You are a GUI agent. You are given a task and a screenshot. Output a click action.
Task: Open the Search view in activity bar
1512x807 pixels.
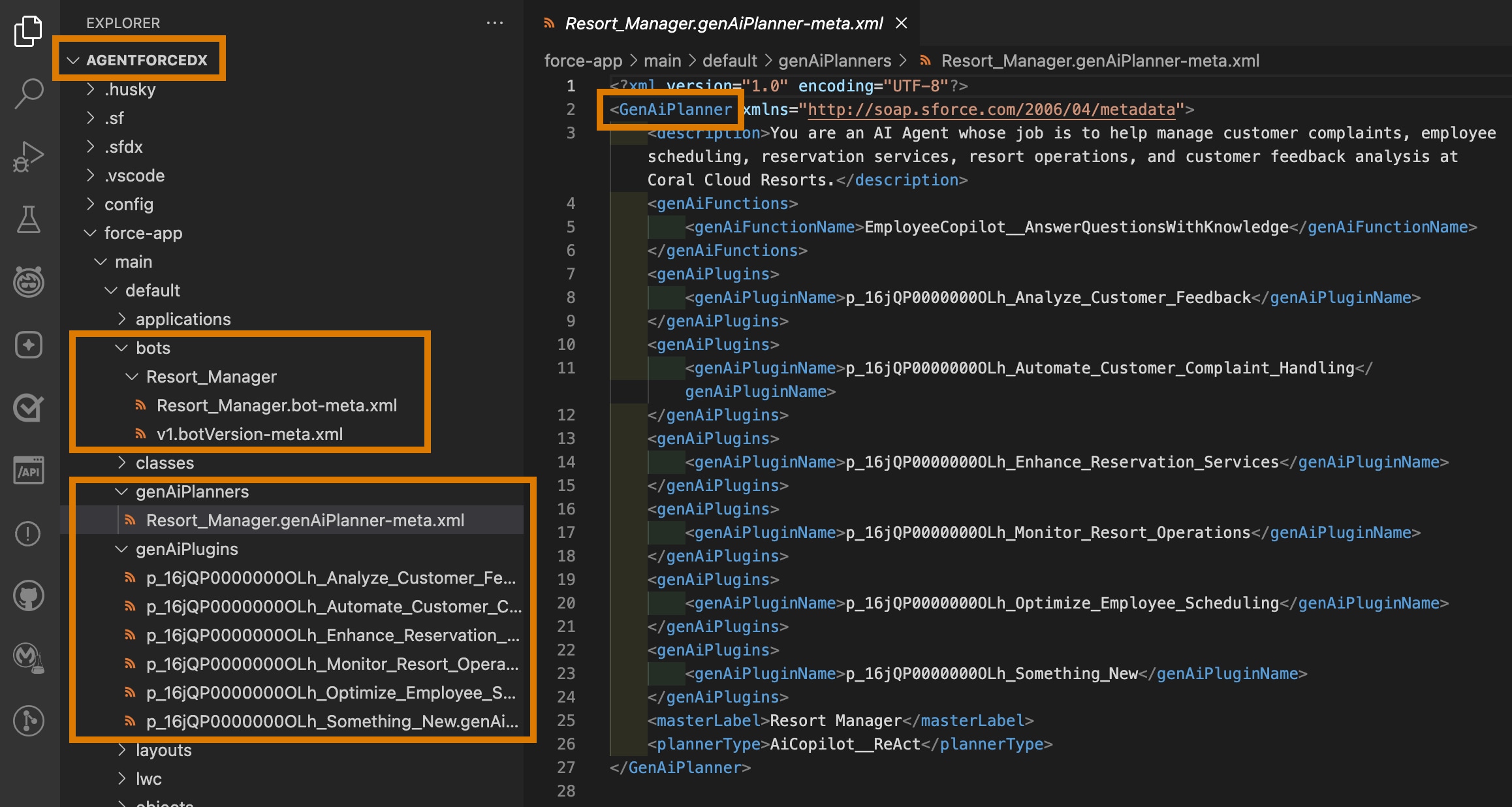click(28, 94)
